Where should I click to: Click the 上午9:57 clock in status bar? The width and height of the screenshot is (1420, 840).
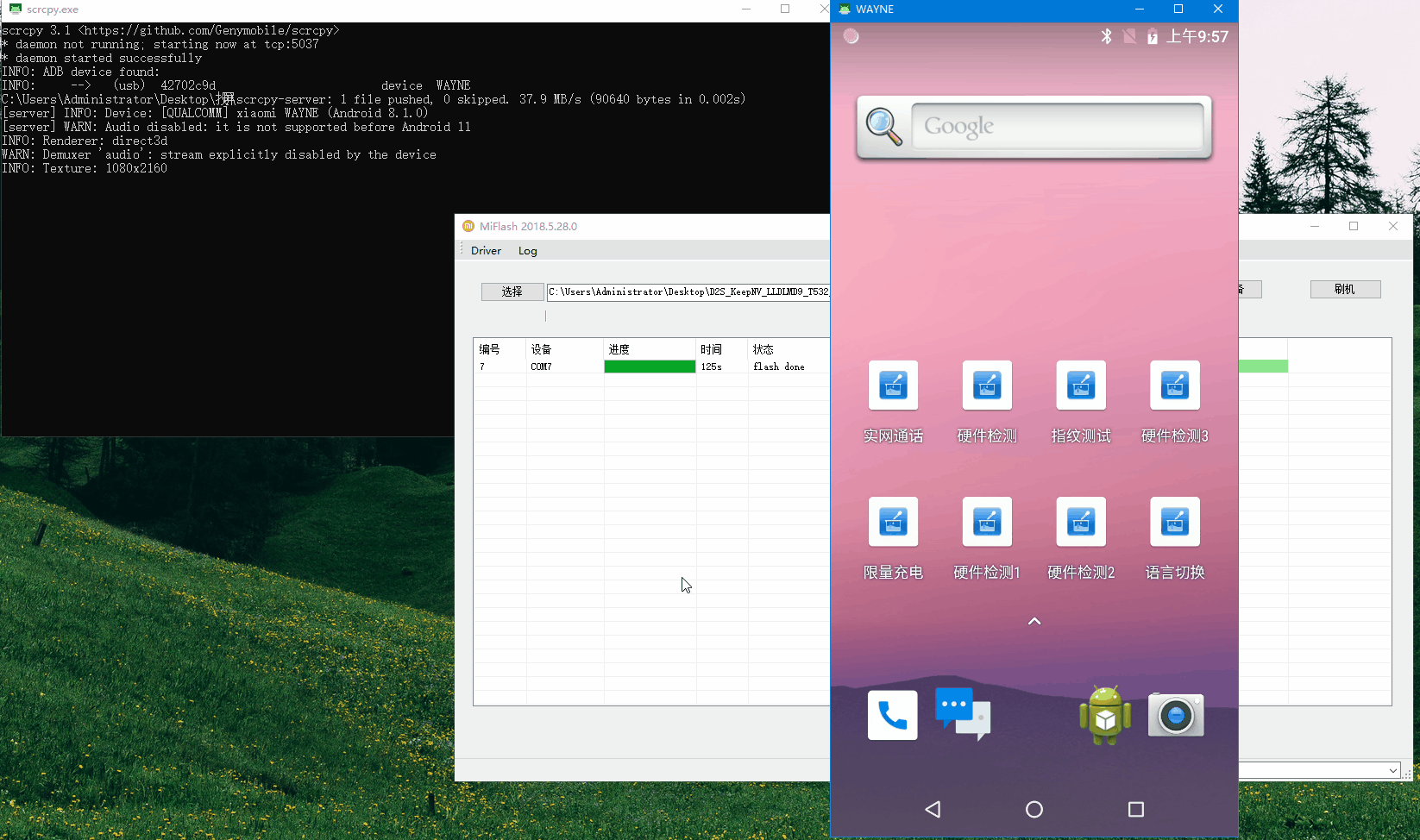pyautogui.click(x=1197, y=36)
